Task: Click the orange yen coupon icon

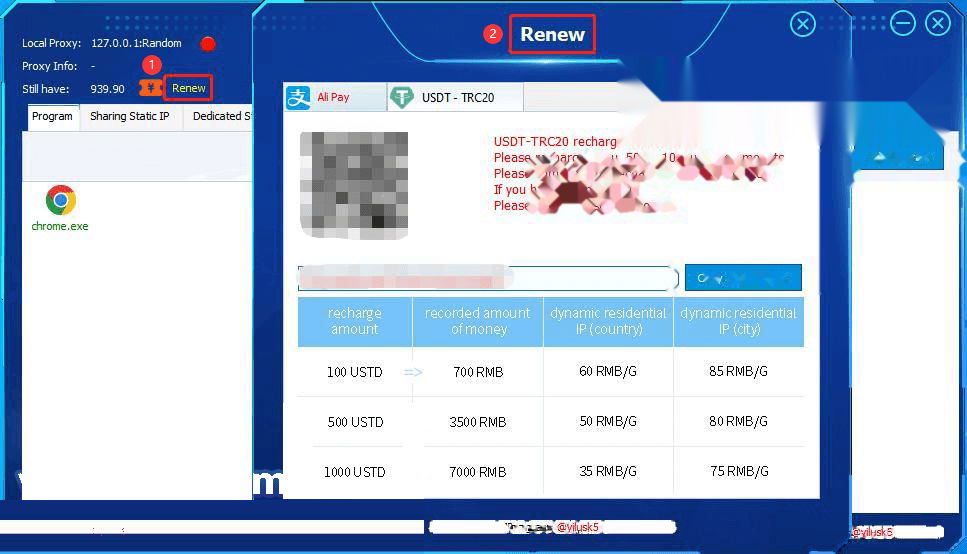Action: pyautogui.click(x=150, y=88)
